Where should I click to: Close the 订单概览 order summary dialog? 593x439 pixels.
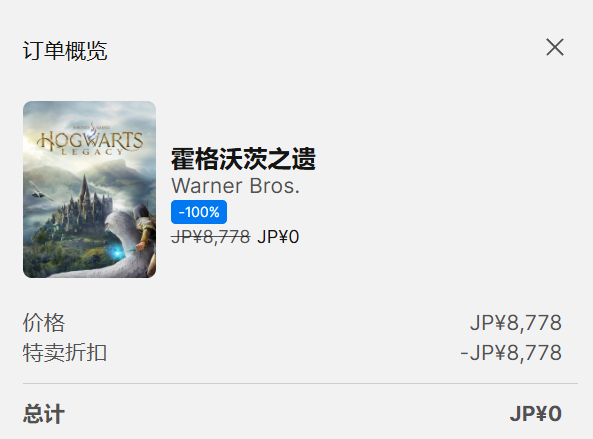click(555, 47)
